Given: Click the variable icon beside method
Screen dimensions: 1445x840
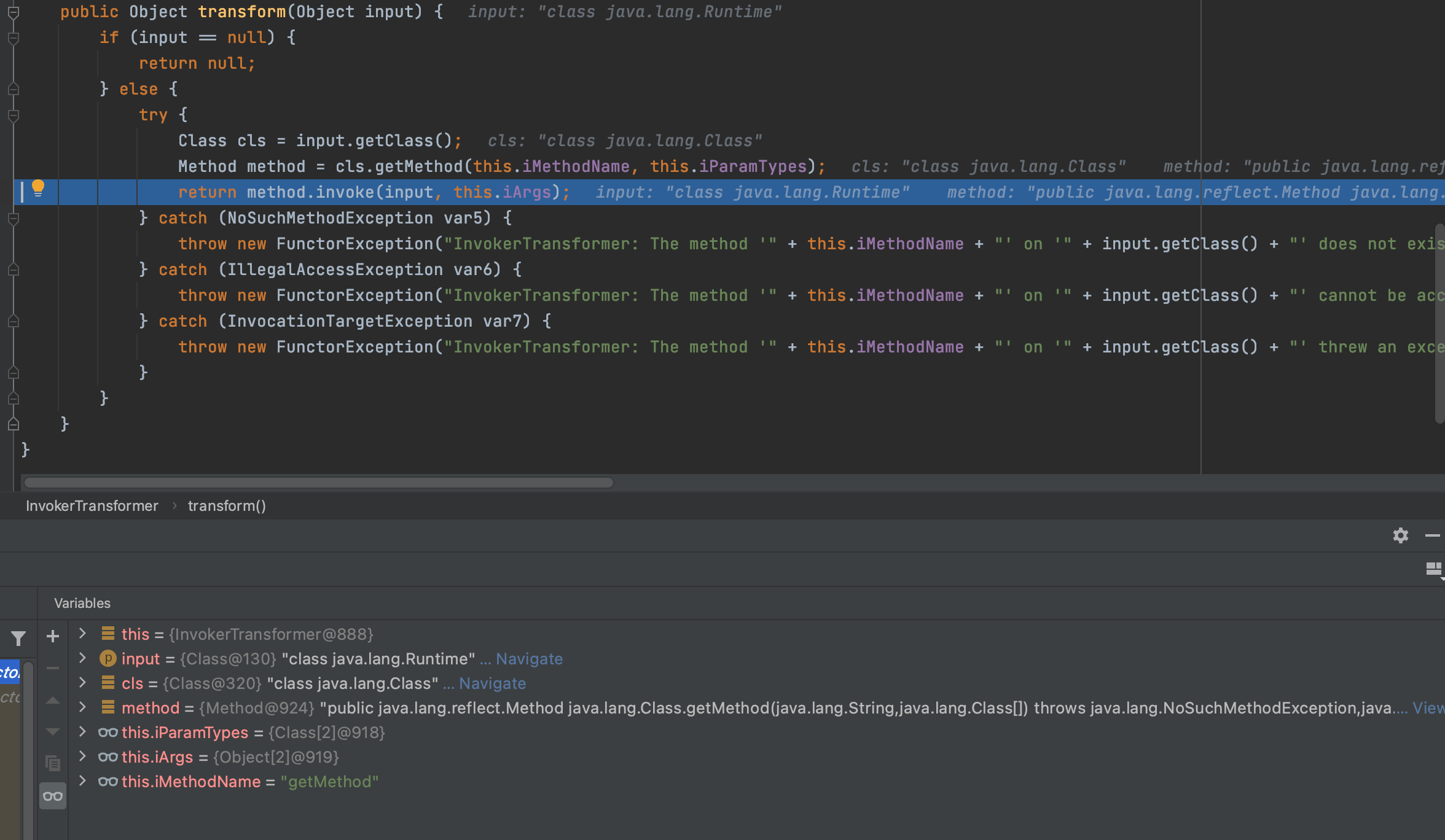Looking at the screenshot, I should (108, 707).
